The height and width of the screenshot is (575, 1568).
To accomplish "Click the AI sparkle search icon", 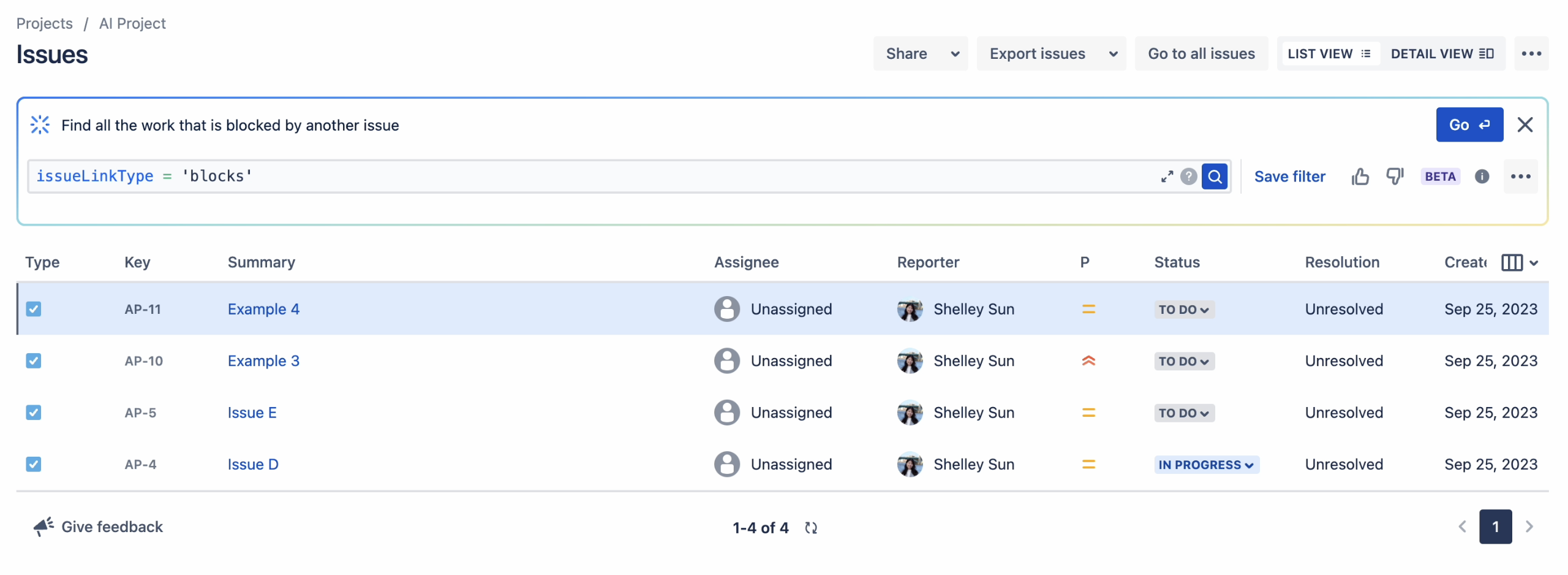I will [x=39, y=124].
